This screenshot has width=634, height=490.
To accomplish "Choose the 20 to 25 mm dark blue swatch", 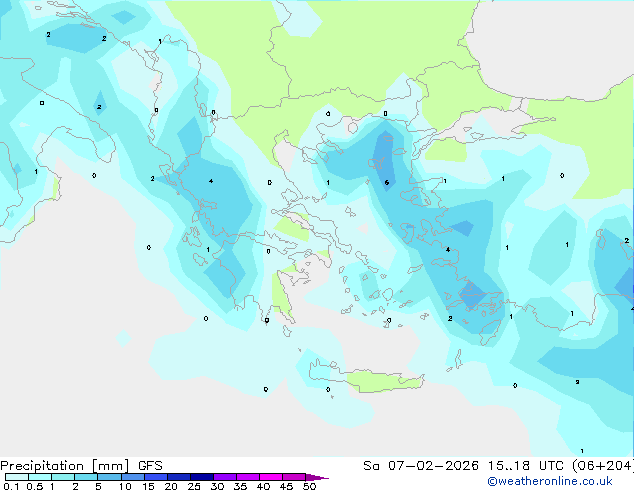I will click(x=179, y=477).
